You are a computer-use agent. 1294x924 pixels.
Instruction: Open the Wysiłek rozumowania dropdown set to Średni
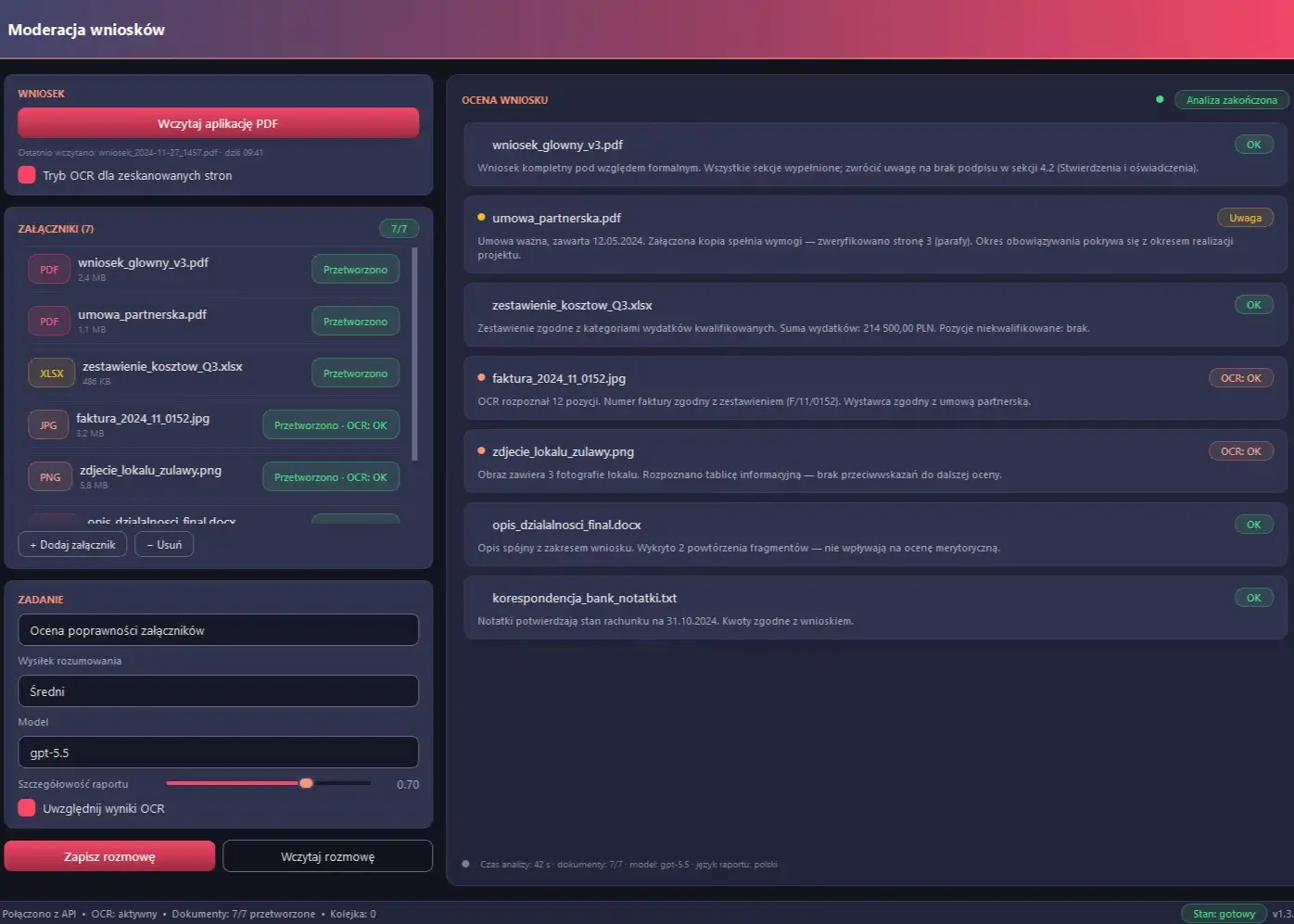pos(219,691)
